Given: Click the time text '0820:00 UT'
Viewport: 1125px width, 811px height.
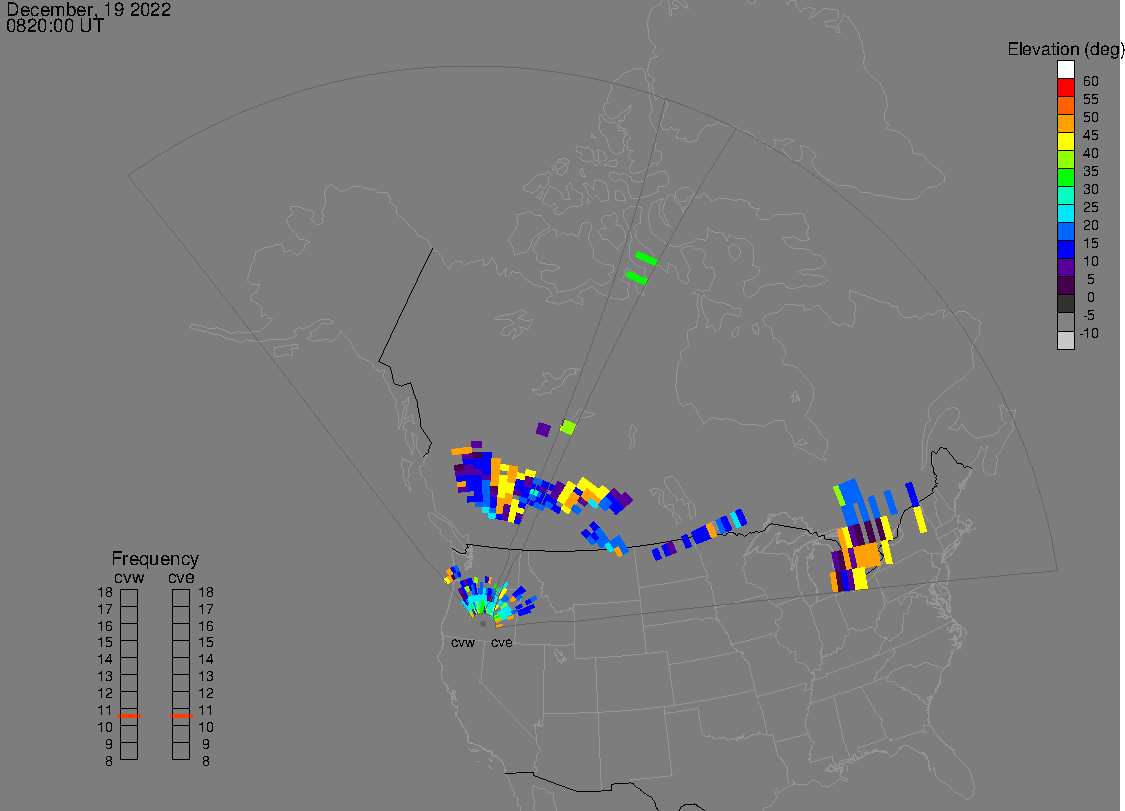Looking at the screenshot, I should pyautogui.click(x=55, y=26).
